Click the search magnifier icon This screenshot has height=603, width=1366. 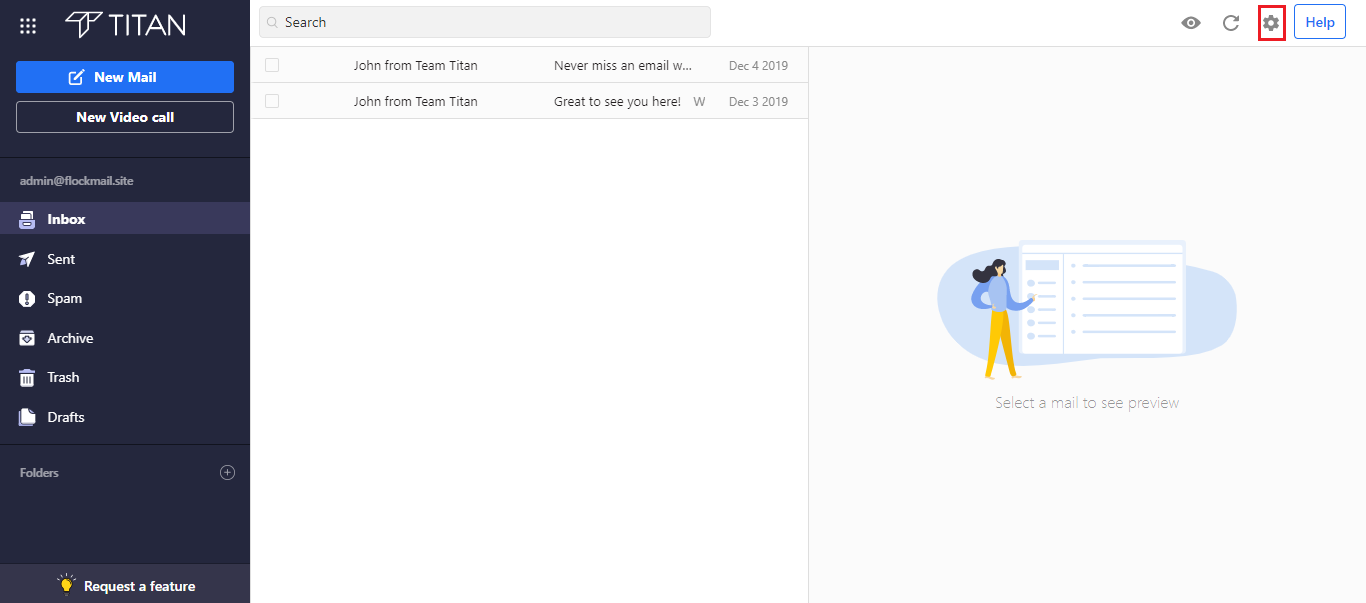pos(272,22)
